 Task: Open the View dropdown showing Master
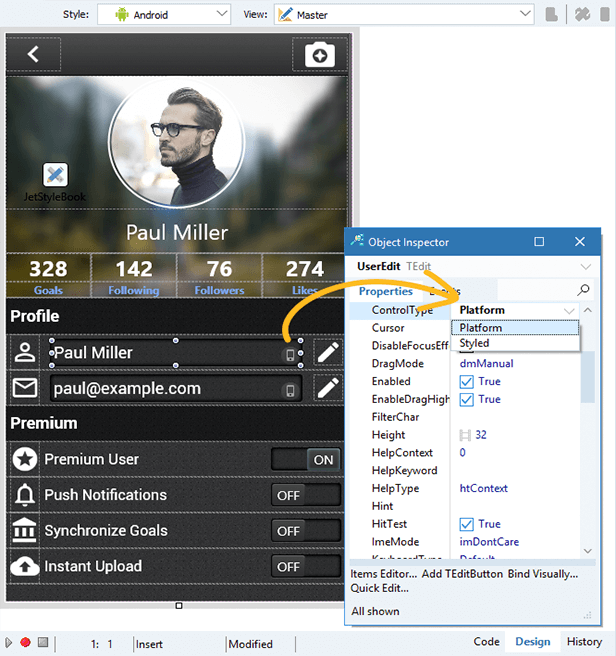pyautogui.click(x=403, y=15)
